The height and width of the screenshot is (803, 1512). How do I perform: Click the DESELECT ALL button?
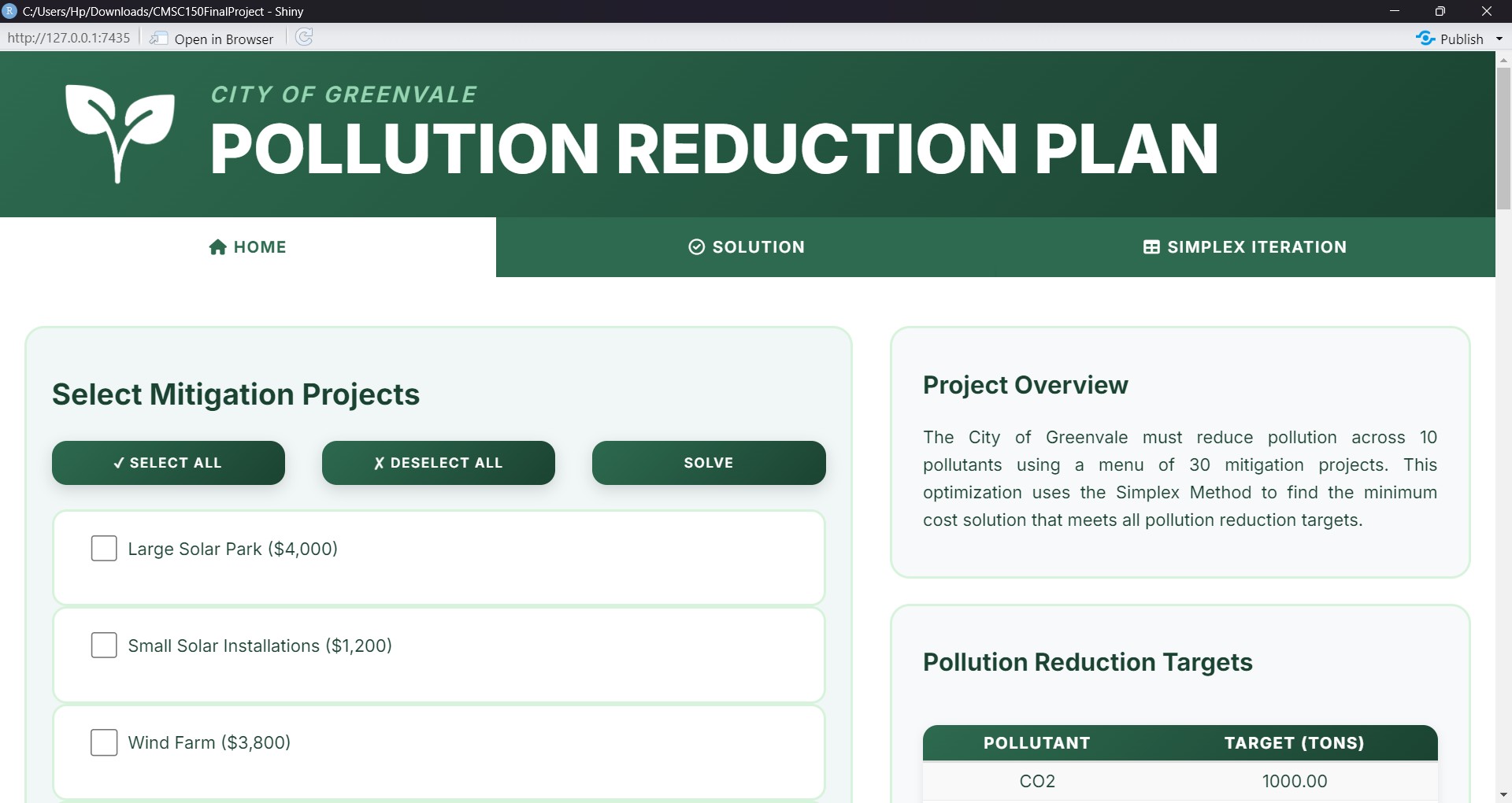[x=438, y=463]
